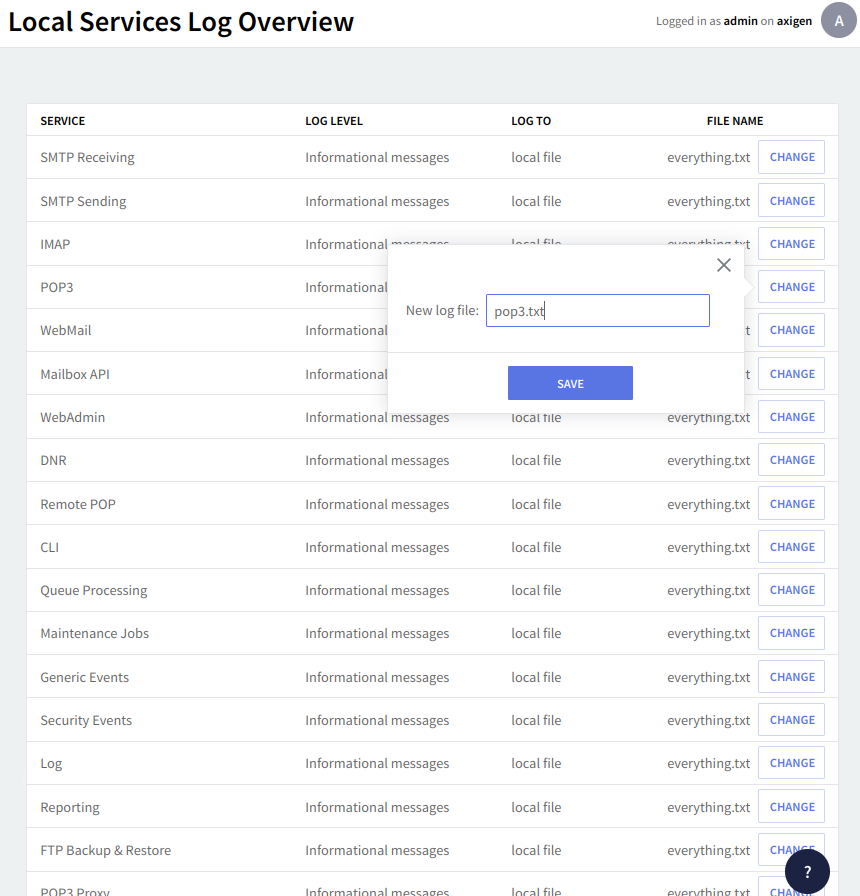860x896 pixels.
Task: Change the Security Events log file
Action: (x=791, y=720)
